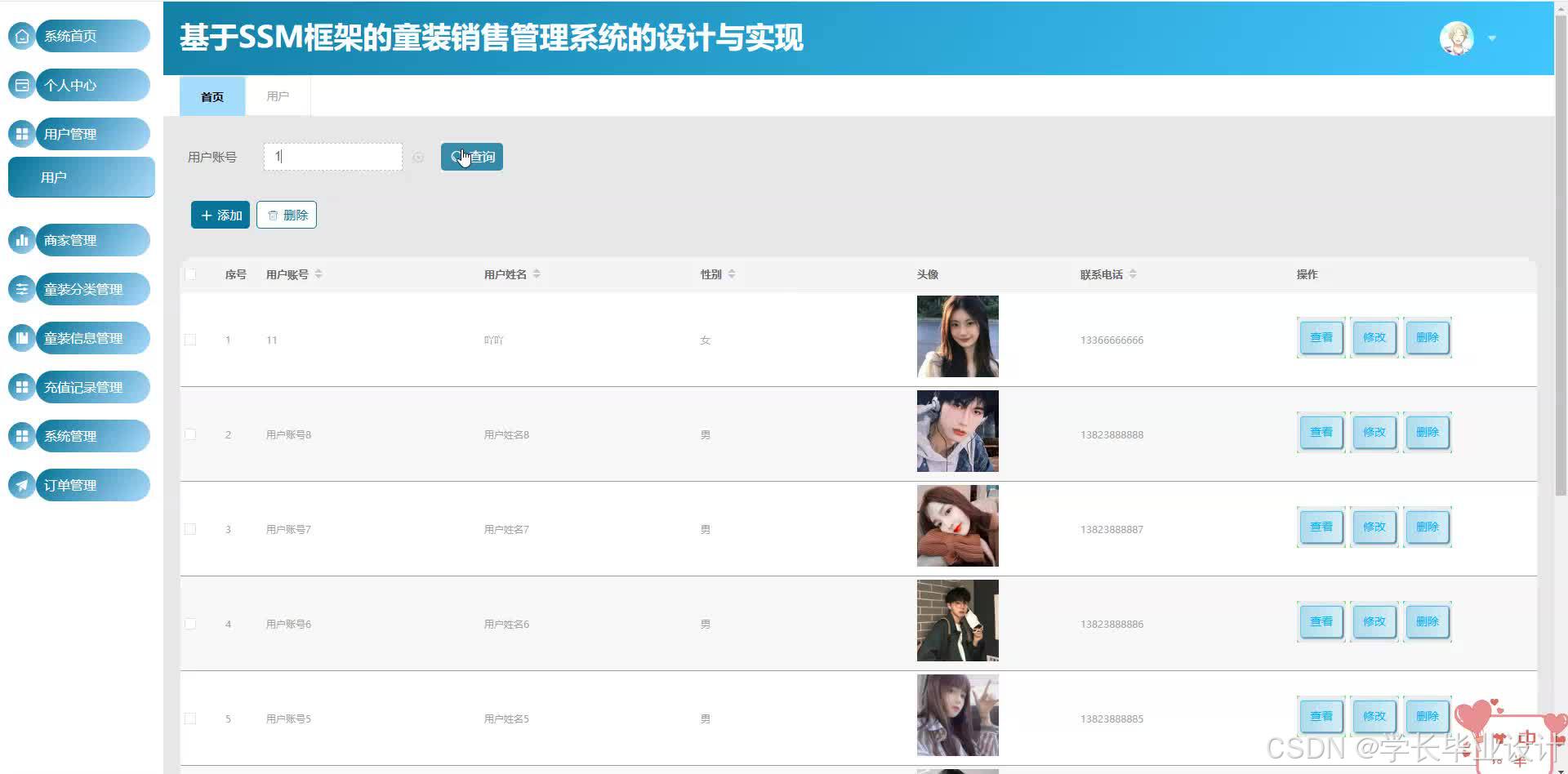Click the 订单管理 paper plane icon

[x=22, y=485]
